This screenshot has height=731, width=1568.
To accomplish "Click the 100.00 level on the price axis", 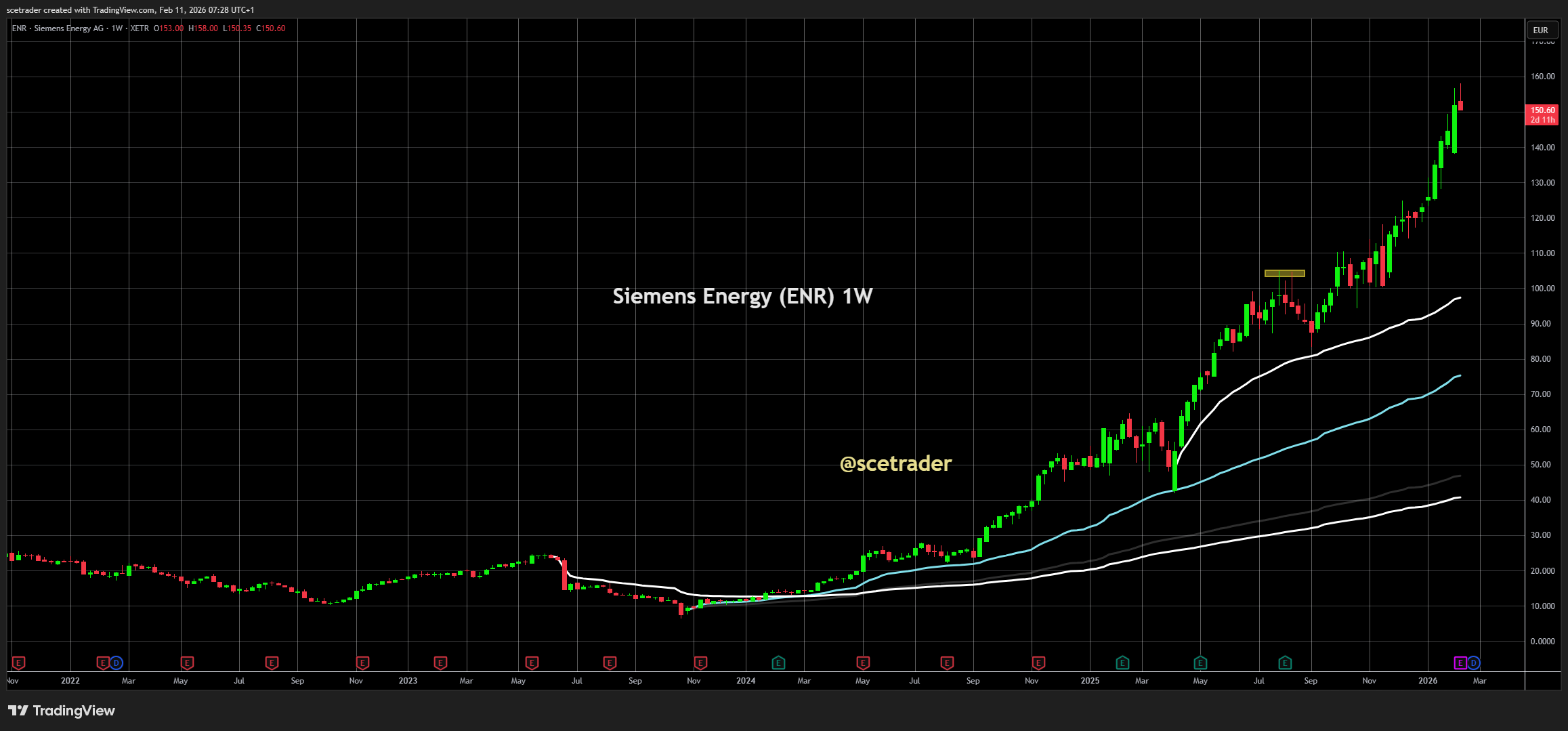I will coord(1542,289).
